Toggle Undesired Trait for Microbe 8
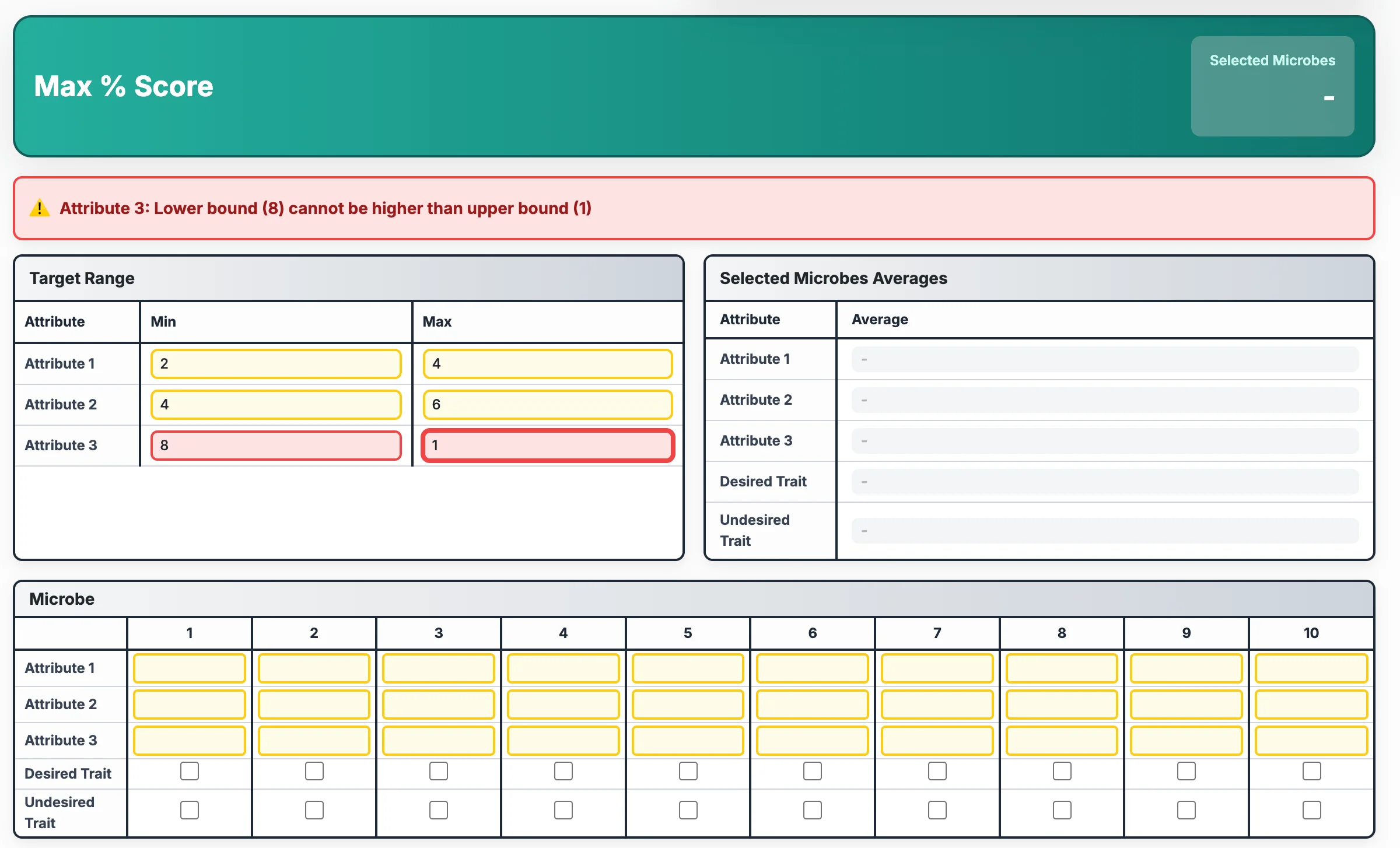Image resolution: width=1400 pixels, height=848 pixels. click(1062, 810)
